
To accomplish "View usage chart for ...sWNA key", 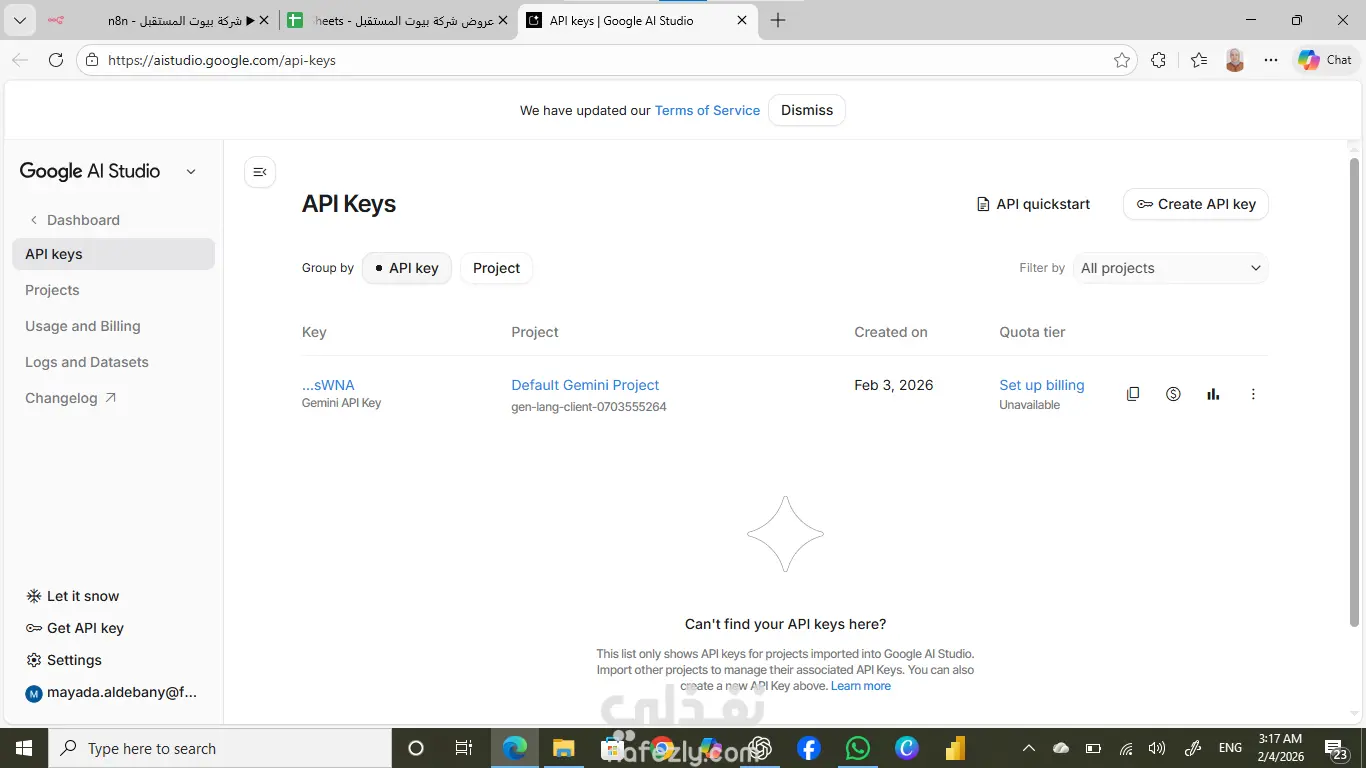I will [1213, 394].
